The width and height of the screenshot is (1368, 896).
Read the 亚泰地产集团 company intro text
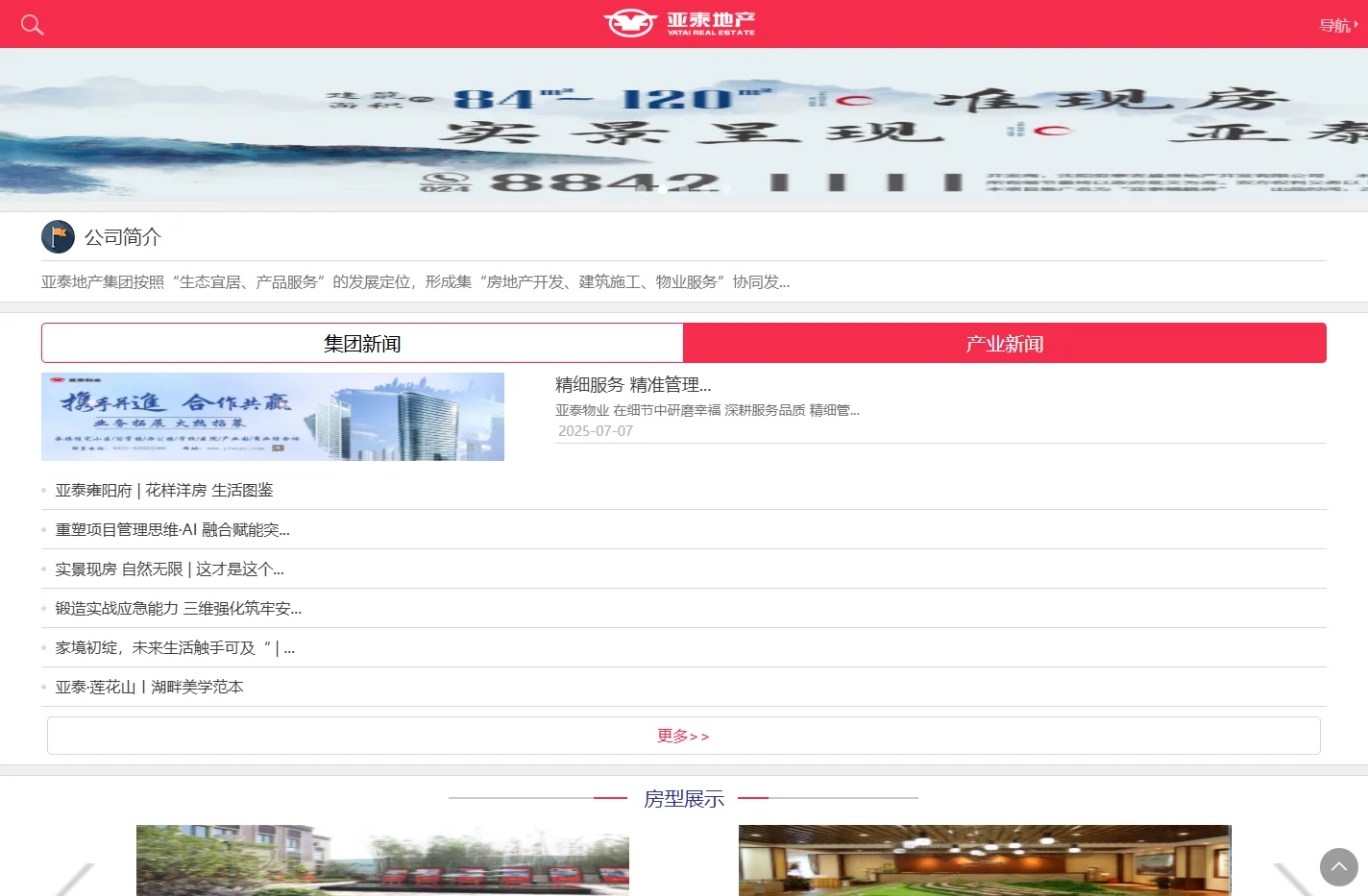415,282
